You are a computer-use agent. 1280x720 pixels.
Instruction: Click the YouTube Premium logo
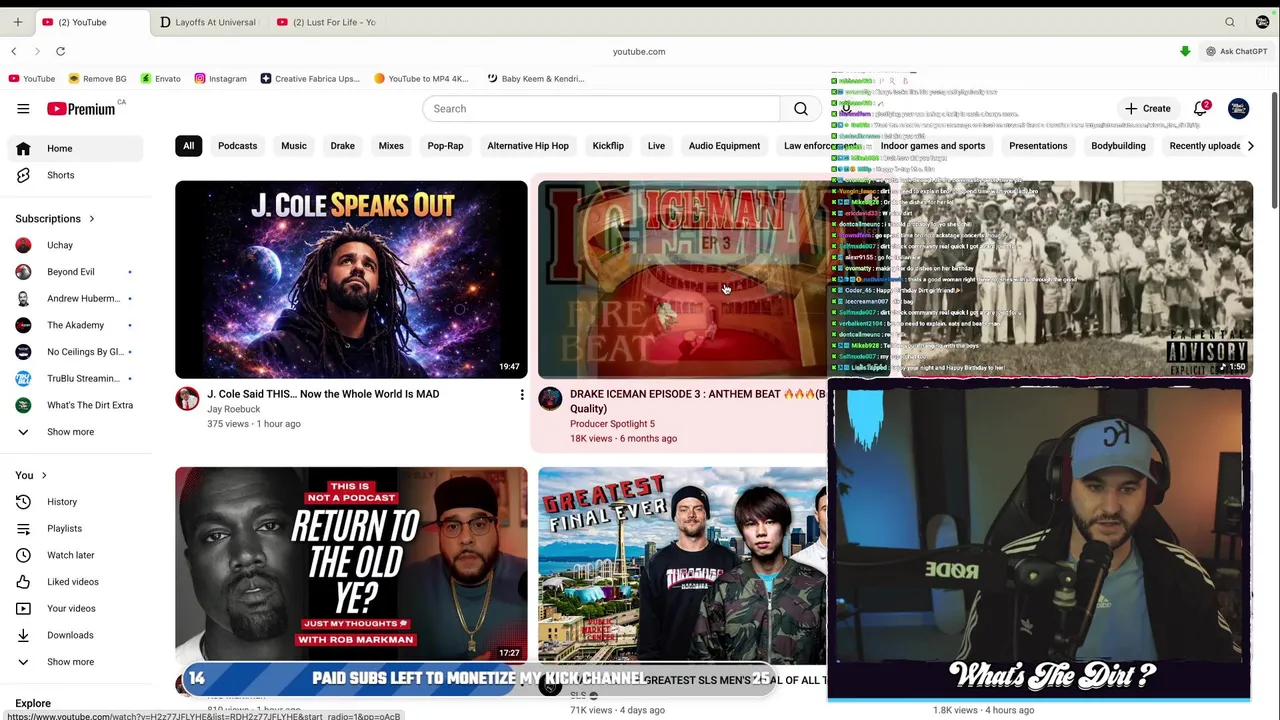tap(82, 109)
